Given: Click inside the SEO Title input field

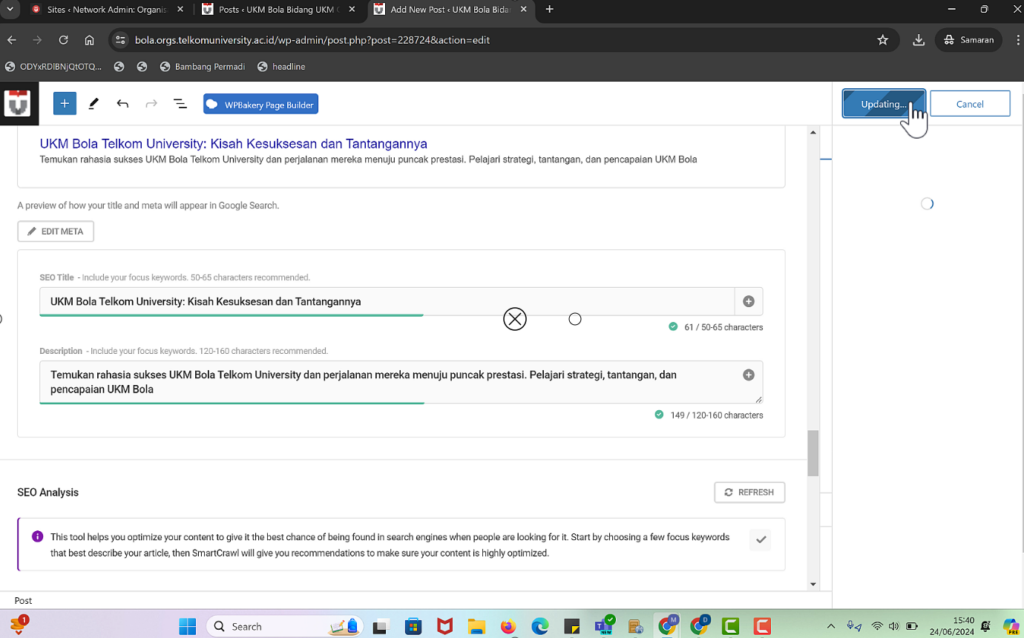Looking at the screenshot, I should click(300, 300).
